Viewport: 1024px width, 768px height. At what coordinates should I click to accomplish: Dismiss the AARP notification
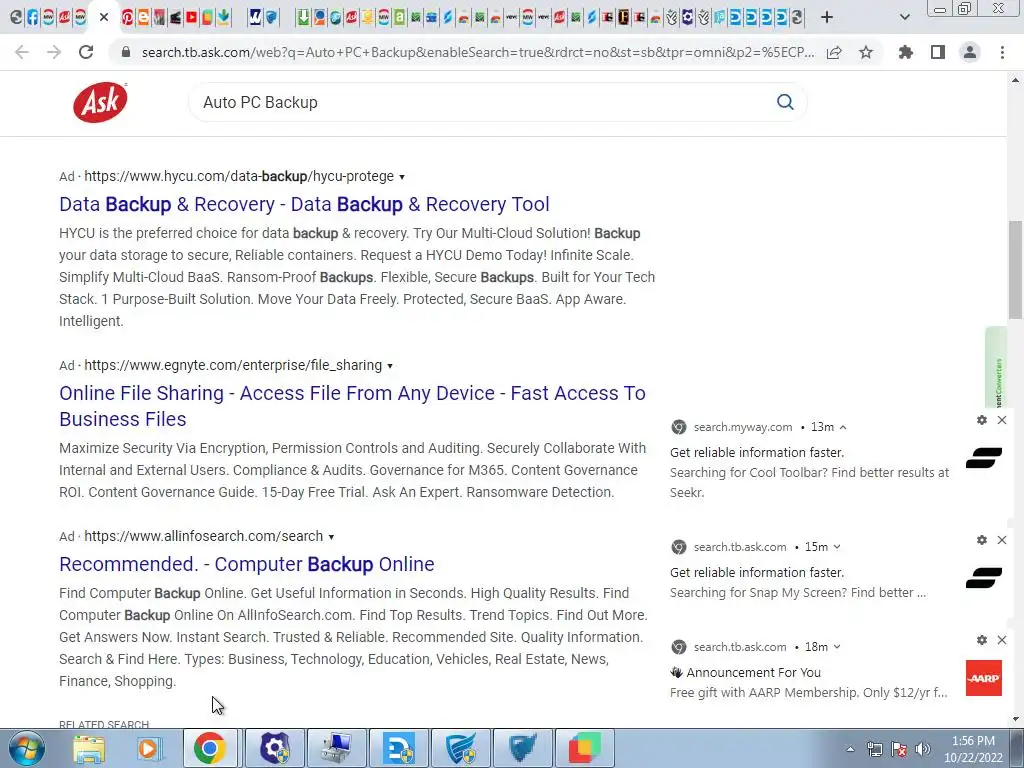click(x=1002, y=640)
